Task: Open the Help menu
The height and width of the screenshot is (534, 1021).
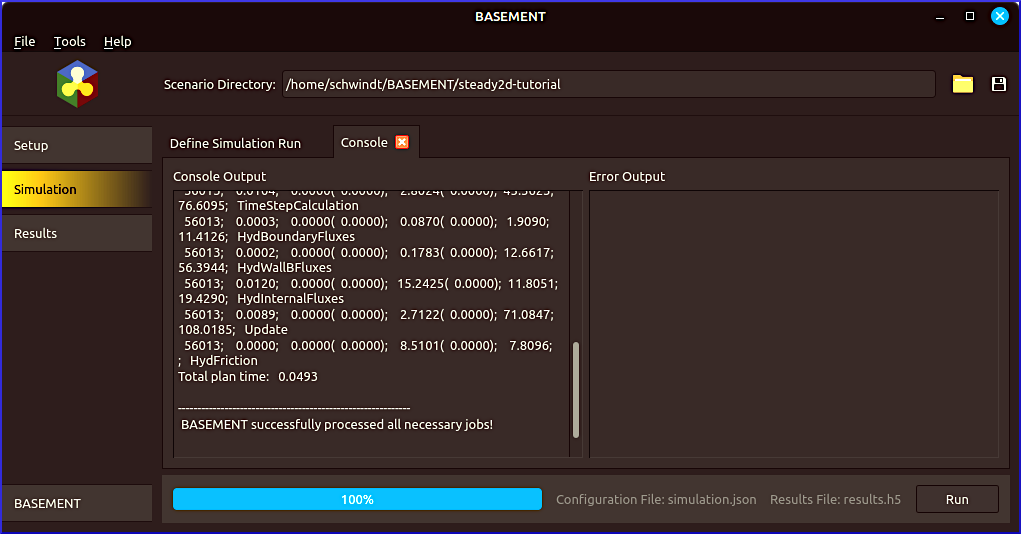Action: point(117,41)
